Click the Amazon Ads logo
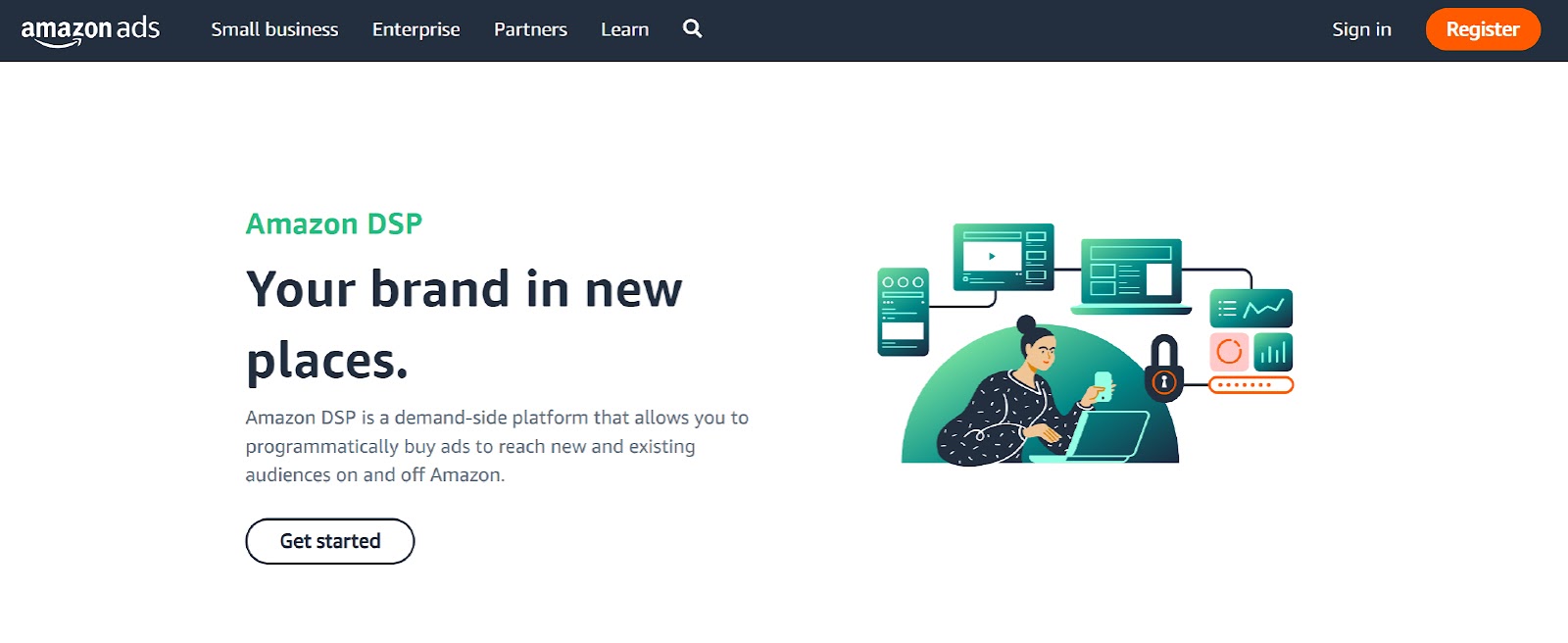The height and width of the screenshot is (643, 1568). (x=90, y=30)
